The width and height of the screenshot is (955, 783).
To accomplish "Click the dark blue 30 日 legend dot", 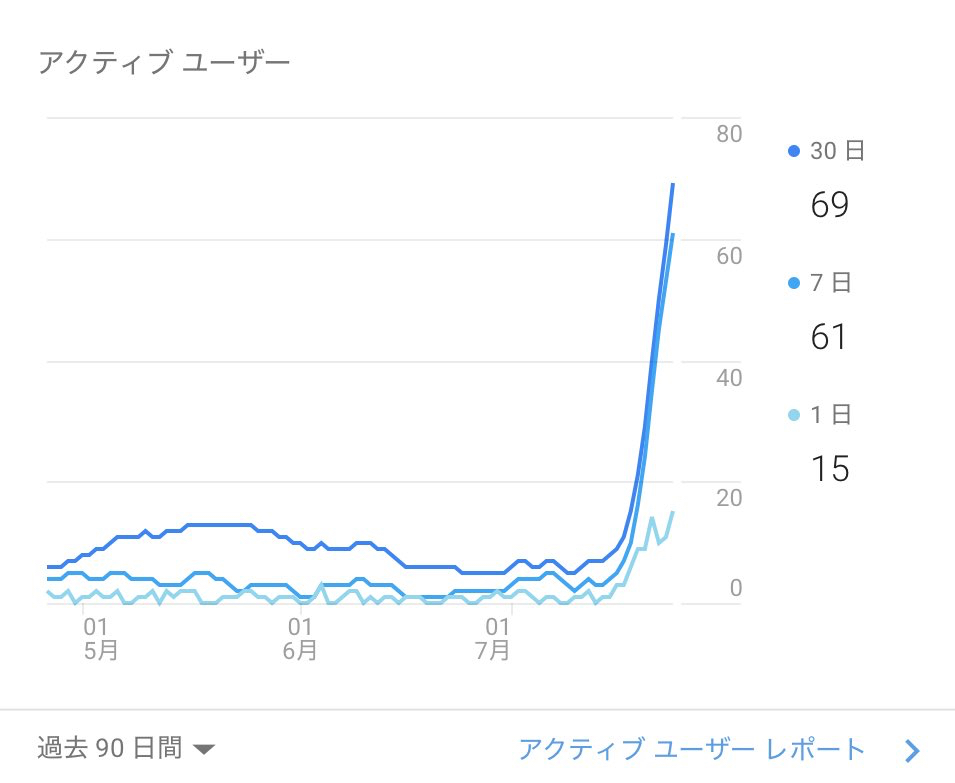I will coord(794,151).
